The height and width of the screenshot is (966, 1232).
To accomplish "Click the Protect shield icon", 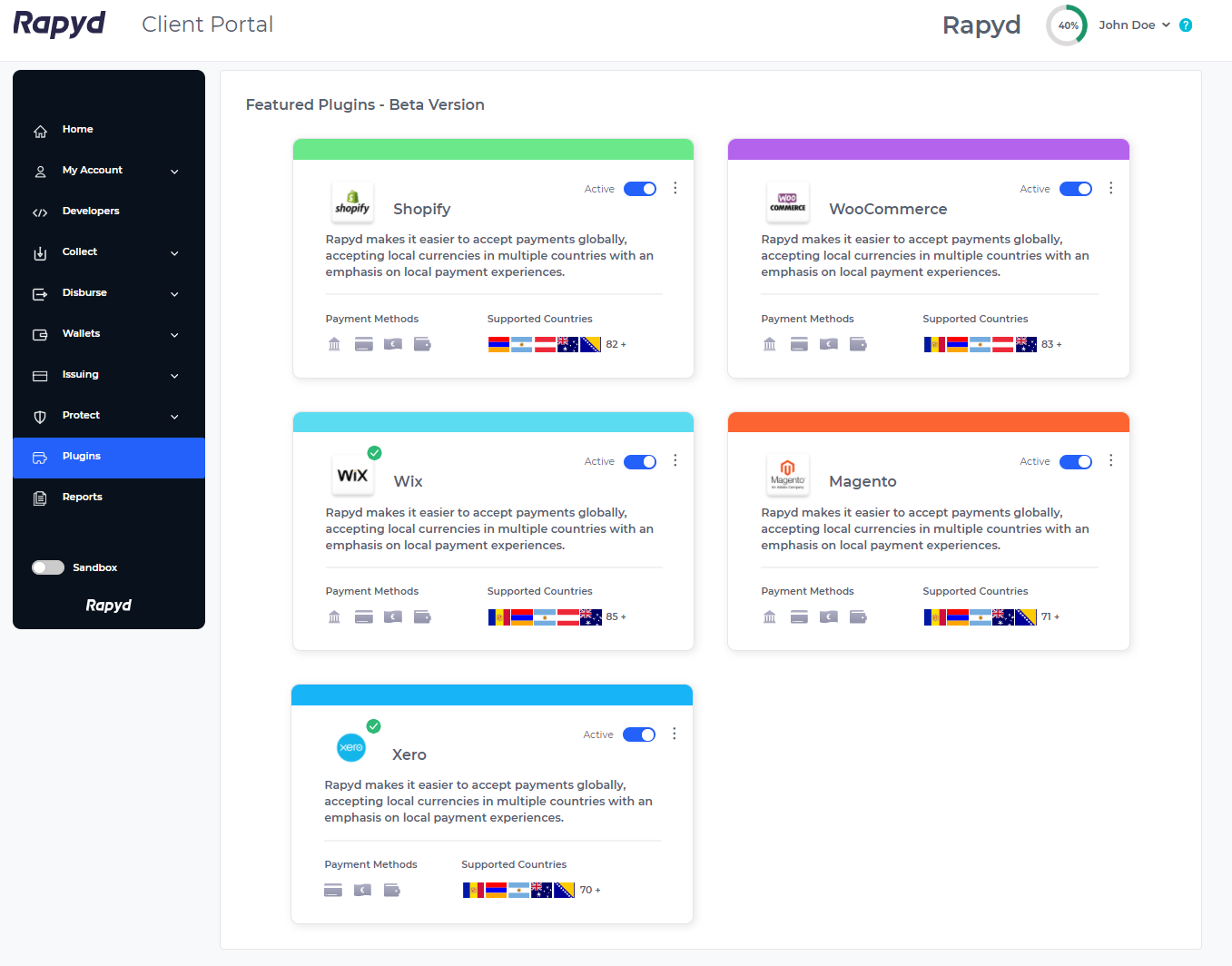I will pos(40,417).
